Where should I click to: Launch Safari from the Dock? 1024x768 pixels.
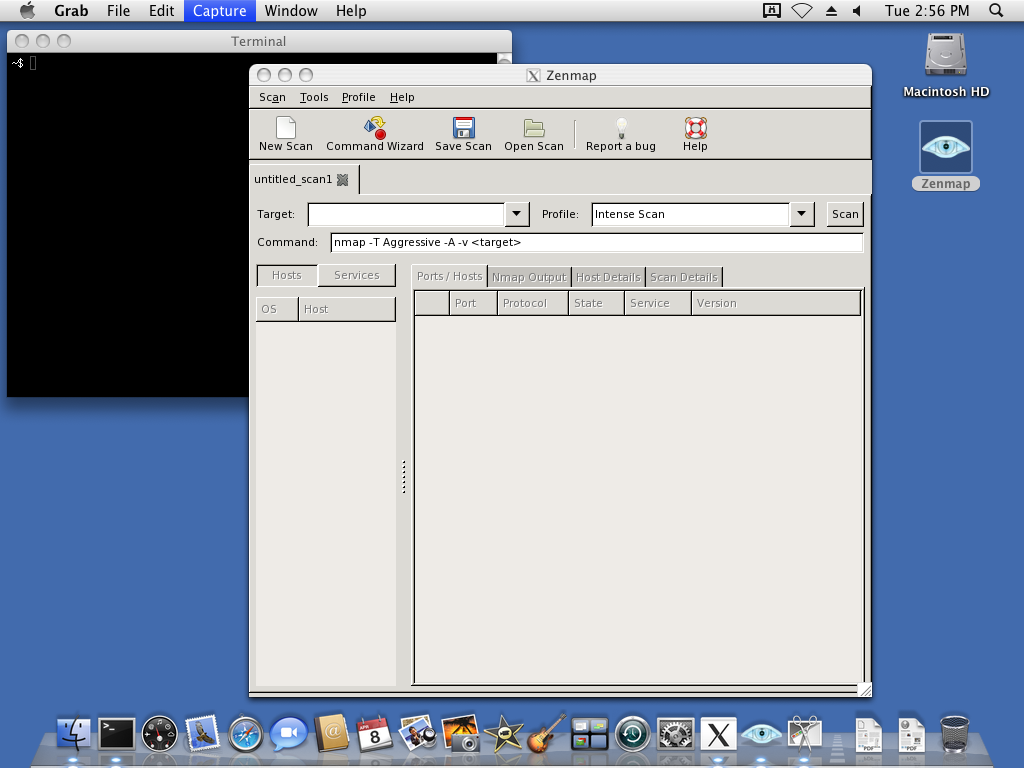coord(245,733)
